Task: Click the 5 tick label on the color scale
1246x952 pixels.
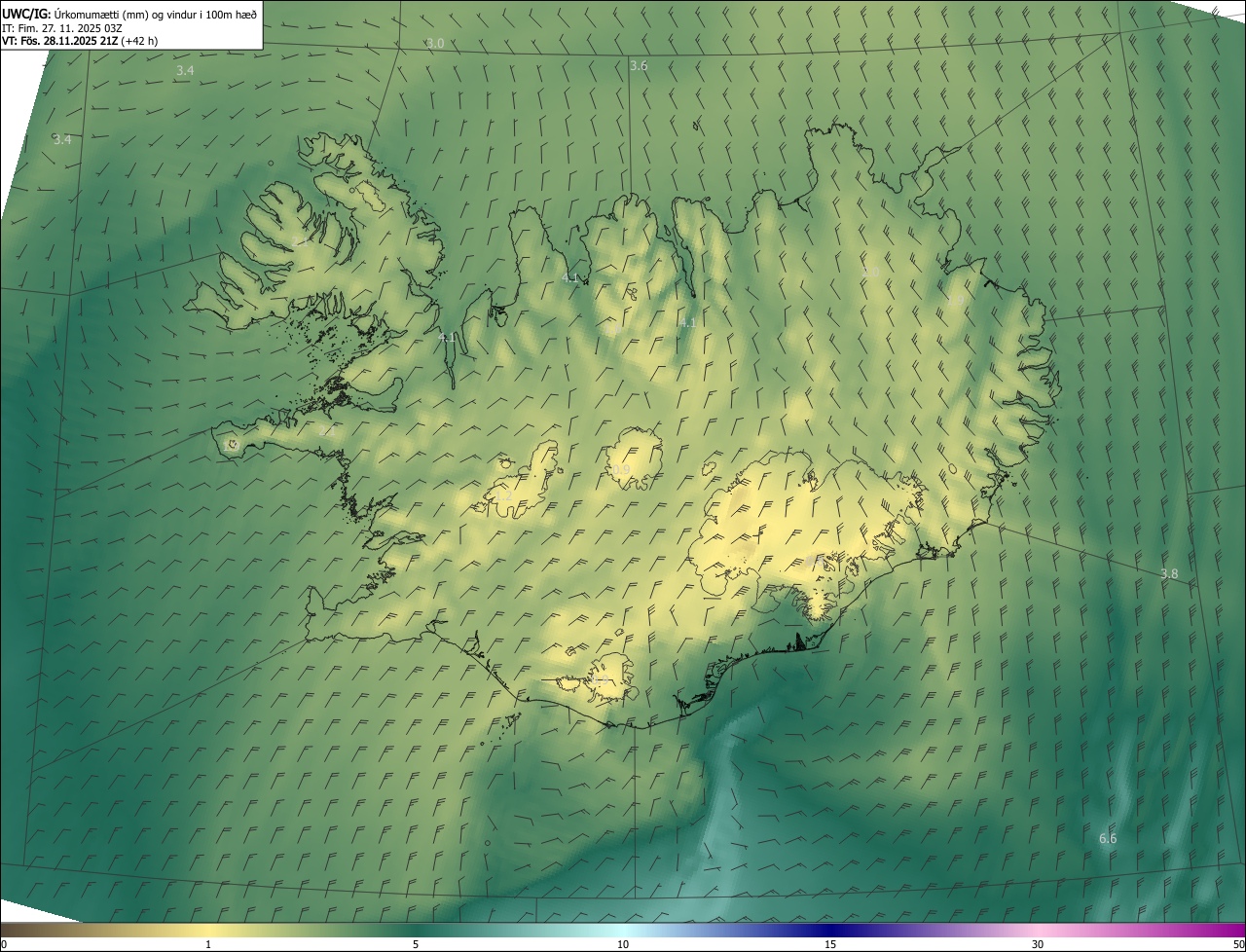Action: click(416, 944)
